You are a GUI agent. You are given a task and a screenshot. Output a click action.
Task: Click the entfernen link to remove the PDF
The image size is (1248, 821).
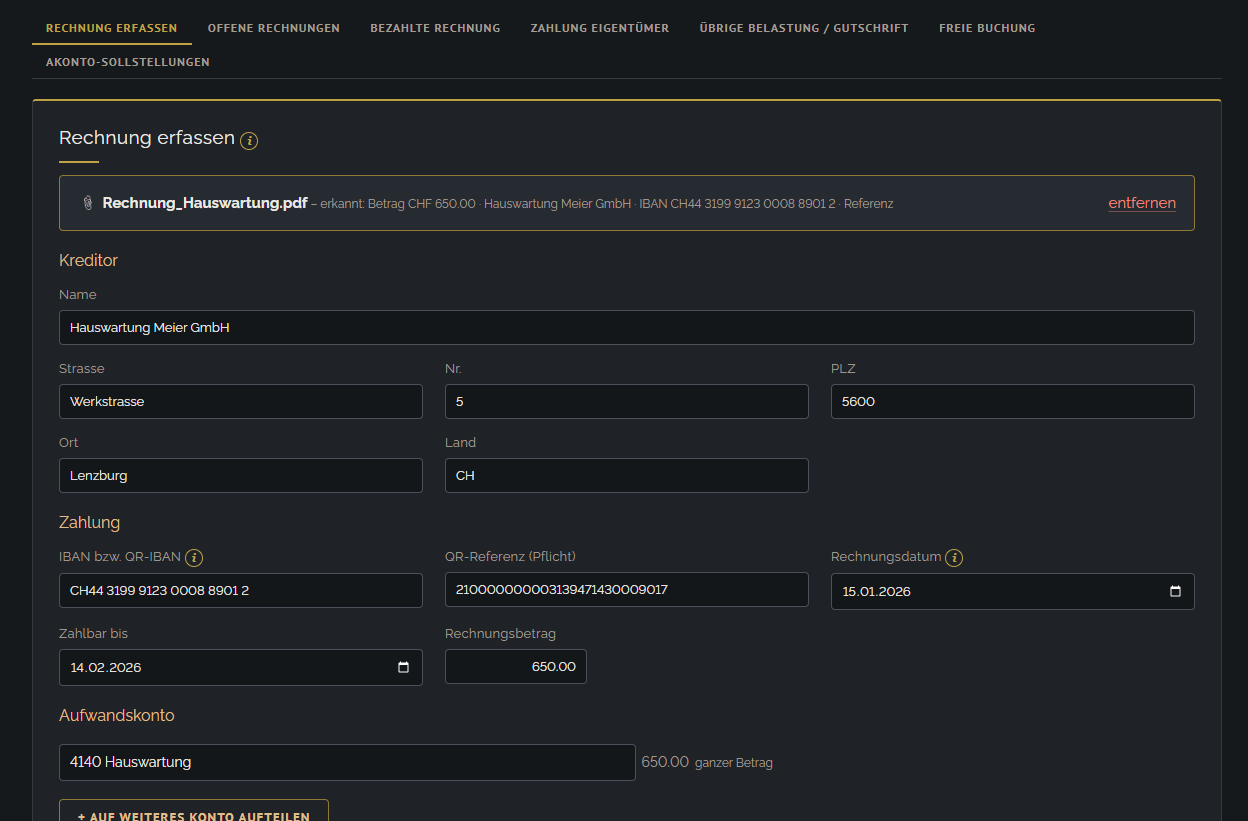(1142, 203)
